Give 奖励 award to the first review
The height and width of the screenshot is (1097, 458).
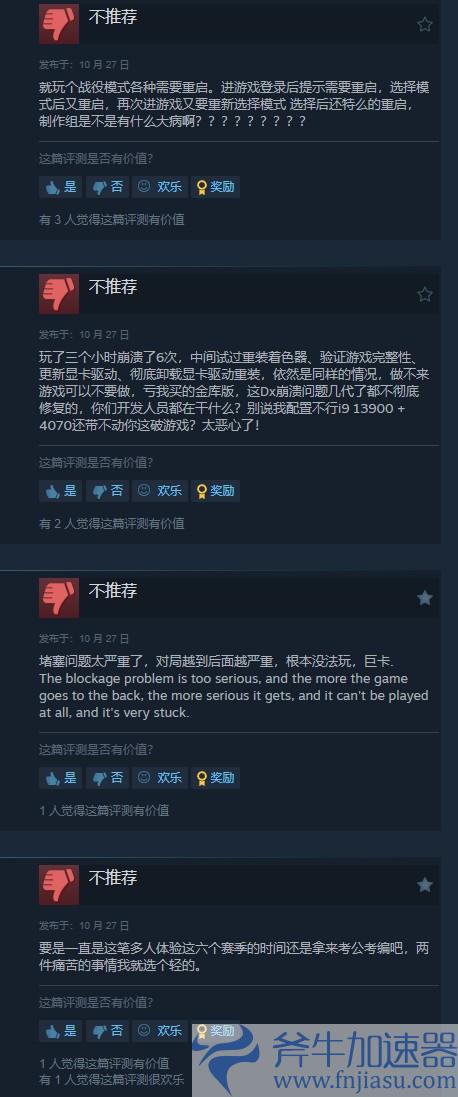click(x=215, y=187)
